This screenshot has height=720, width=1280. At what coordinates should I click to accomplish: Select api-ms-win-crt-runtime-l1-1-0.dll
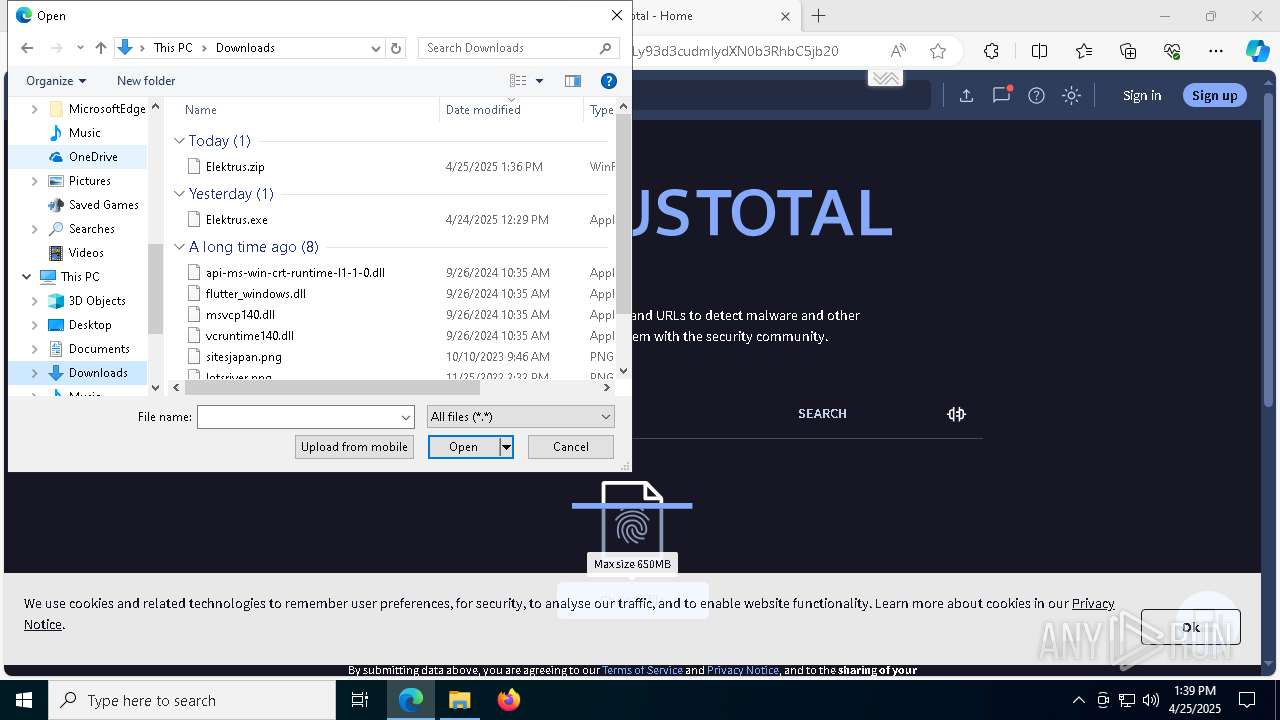(x=295, y=273)
